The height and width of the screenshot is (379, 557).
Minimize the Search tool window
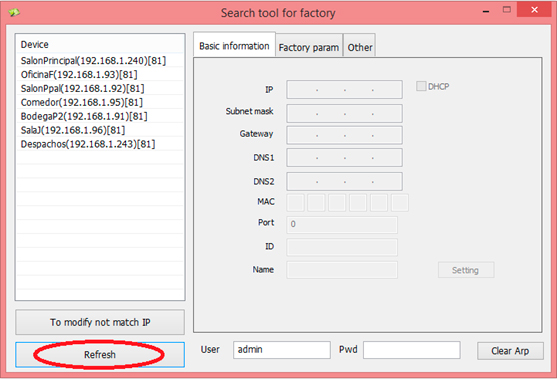[486, 11]
